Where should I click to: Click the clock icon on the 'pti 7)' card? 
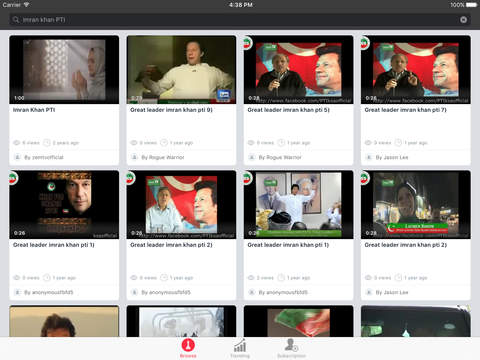[398, 143]
